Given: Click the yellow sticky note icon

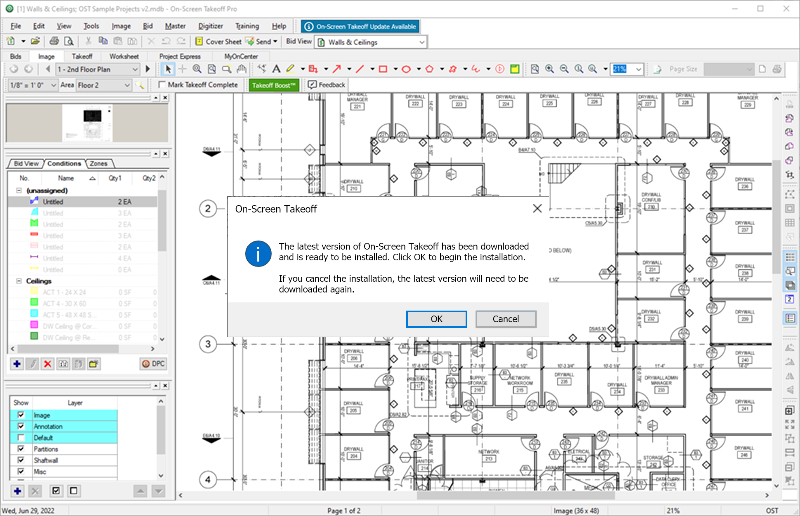Looking at the screenshot, I should tap(515, 69).
